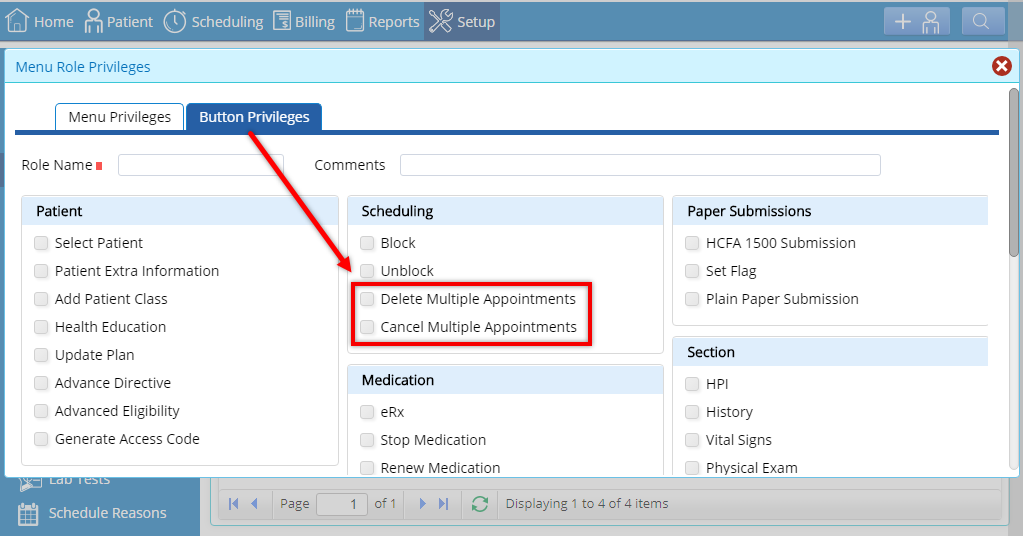
Task: Select the Button Privileges tab
Action: click(254, 117)
